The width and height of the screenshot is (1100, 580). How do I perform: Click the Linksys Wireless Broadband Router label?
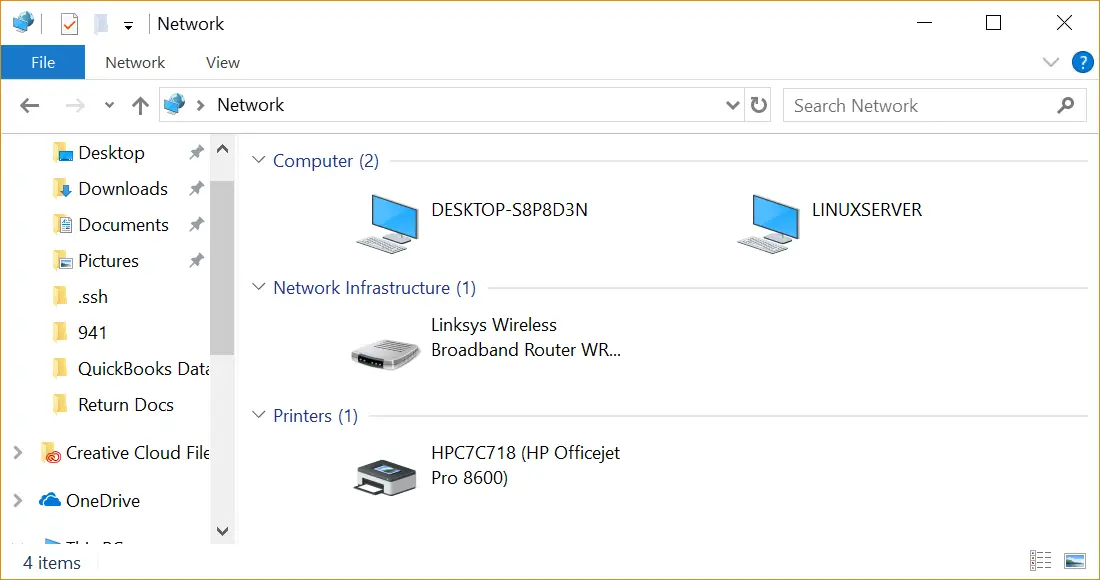(525, 337)
